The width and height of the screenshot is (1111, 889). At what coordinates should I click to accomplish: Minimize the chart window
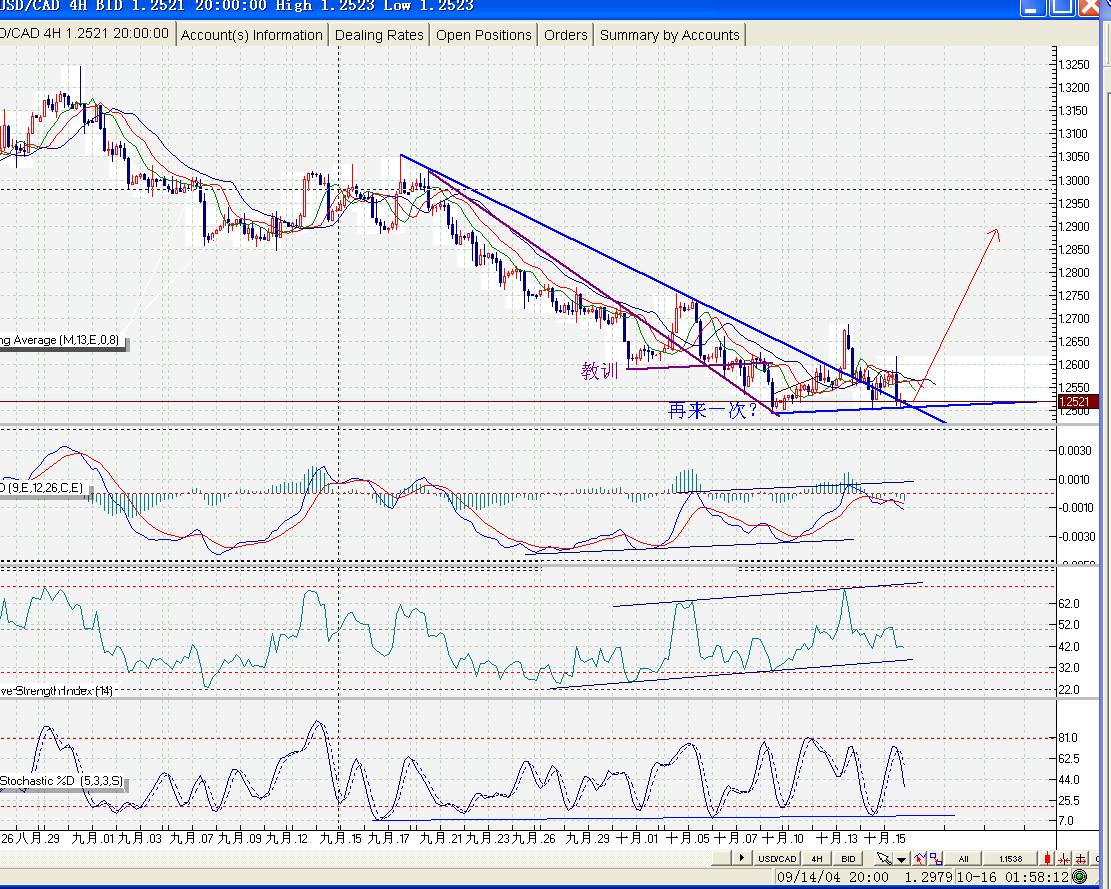(x=1033, y=7)
